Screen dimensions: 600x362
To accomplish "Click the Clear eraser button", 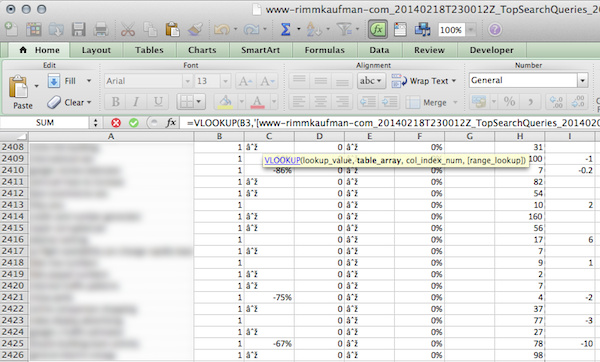I will 69,102.
